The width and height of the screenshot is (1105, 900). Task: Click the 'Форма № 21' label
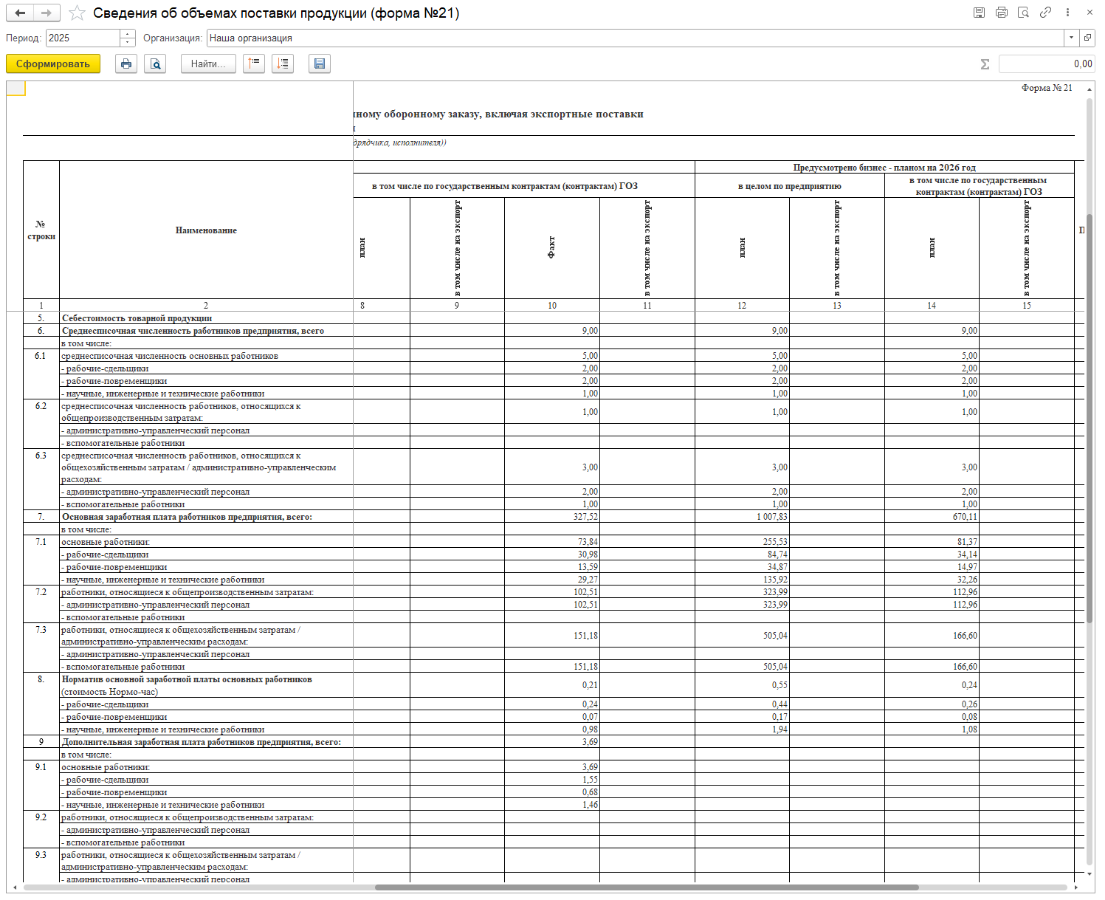pyautogui.click(x=1047, y=88)
